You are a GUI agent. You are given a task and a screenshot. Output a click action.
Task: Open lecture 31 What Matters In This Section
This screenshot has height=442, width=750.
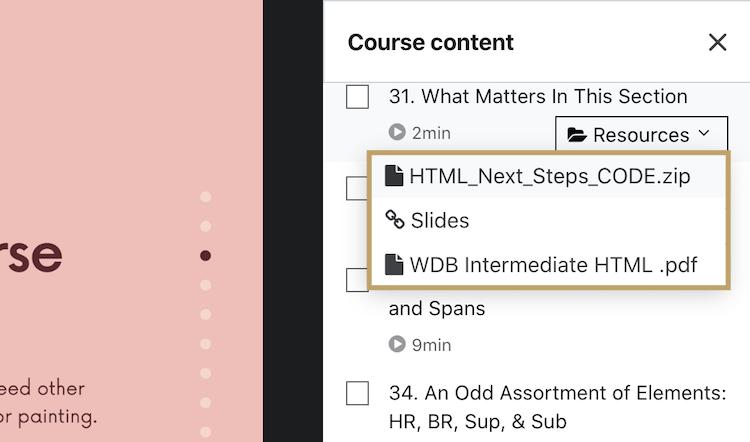[538, 97]
